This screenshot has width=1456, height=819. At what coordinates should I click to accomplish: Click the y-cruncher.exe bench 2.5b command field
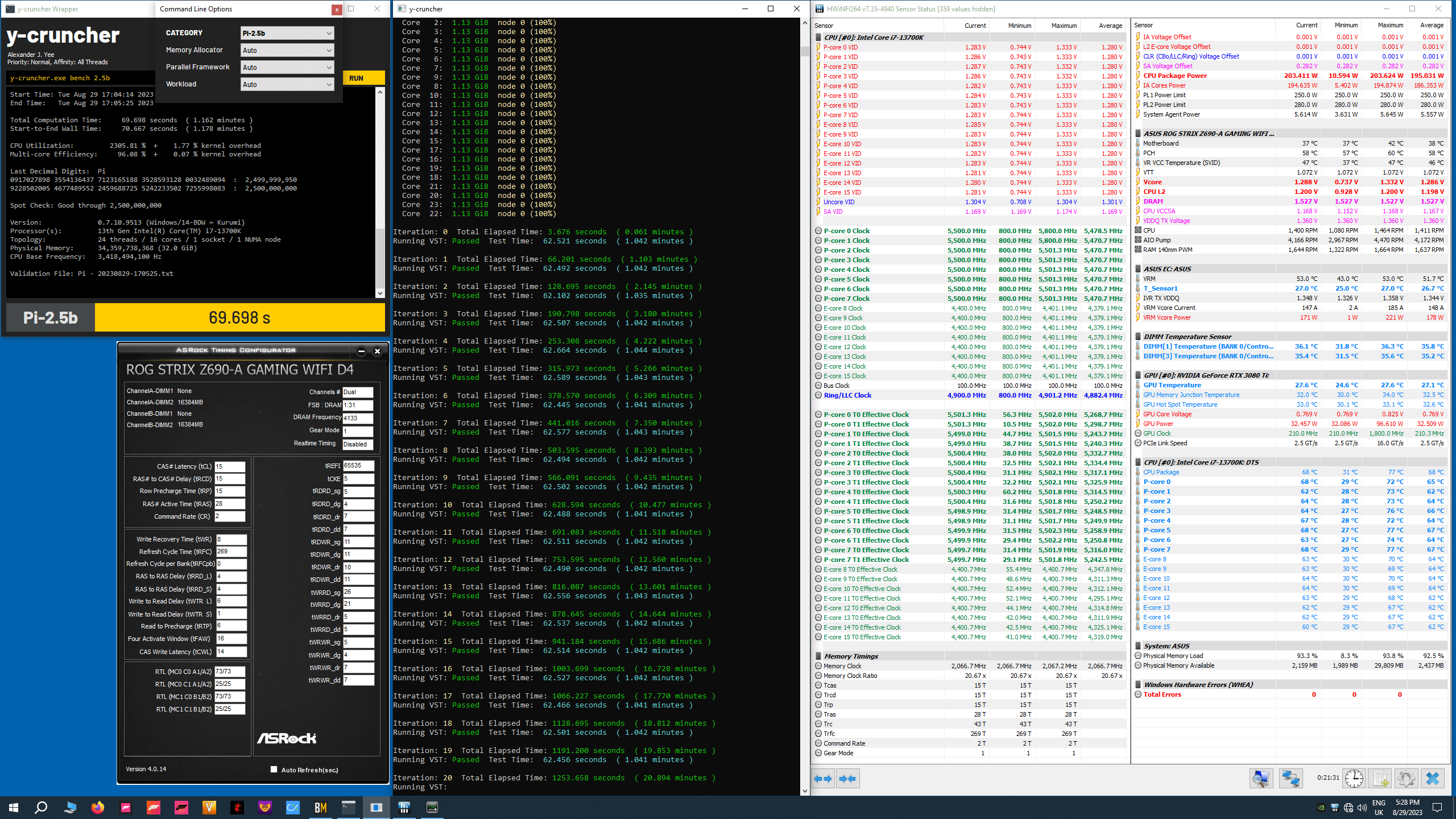click(81, 78)
